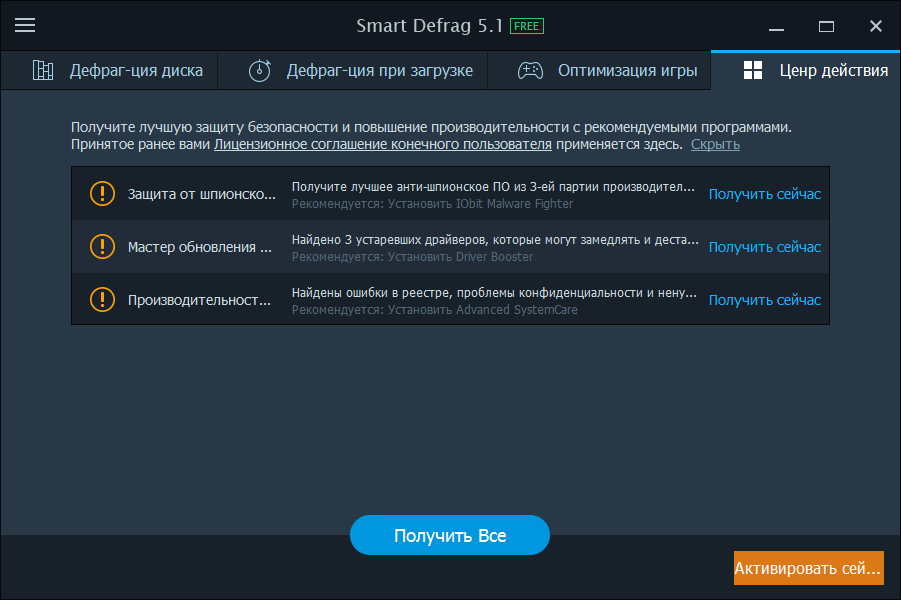Select the Ценр действия tab
Screen dimensions: 901x600
coord(806,70)
